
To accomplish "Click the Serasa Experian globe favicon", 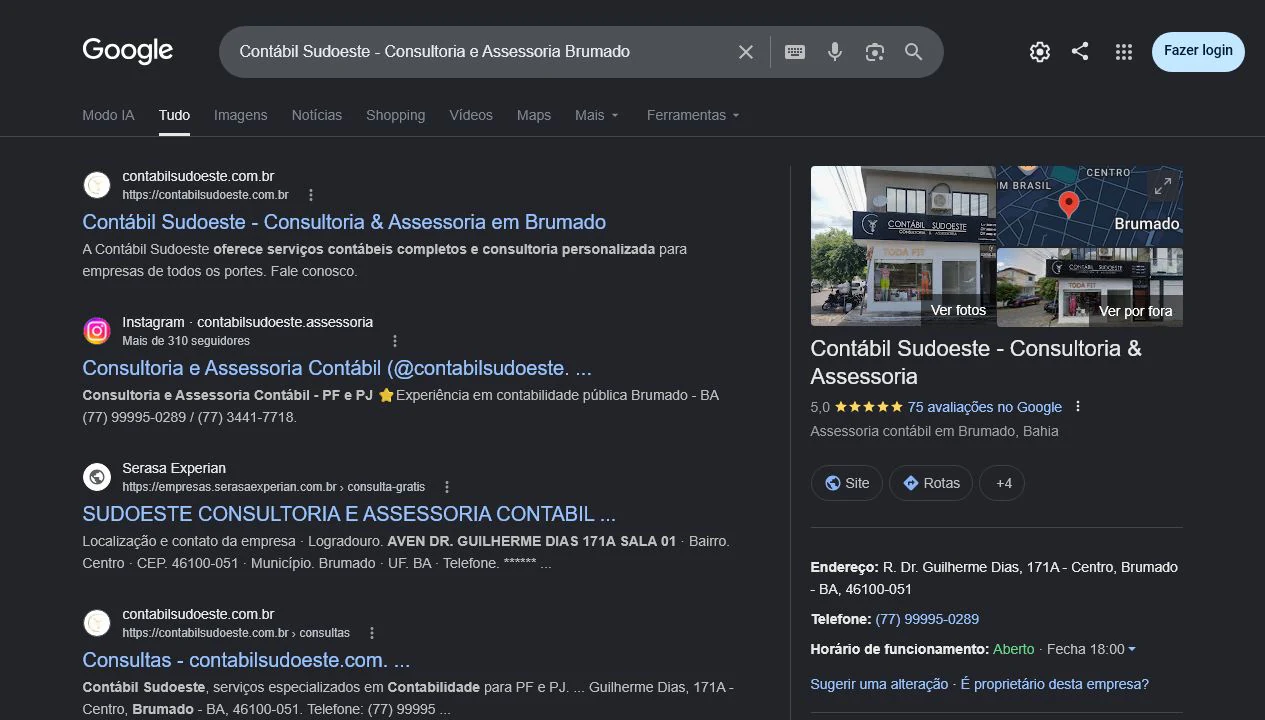I will coord(97,477).
